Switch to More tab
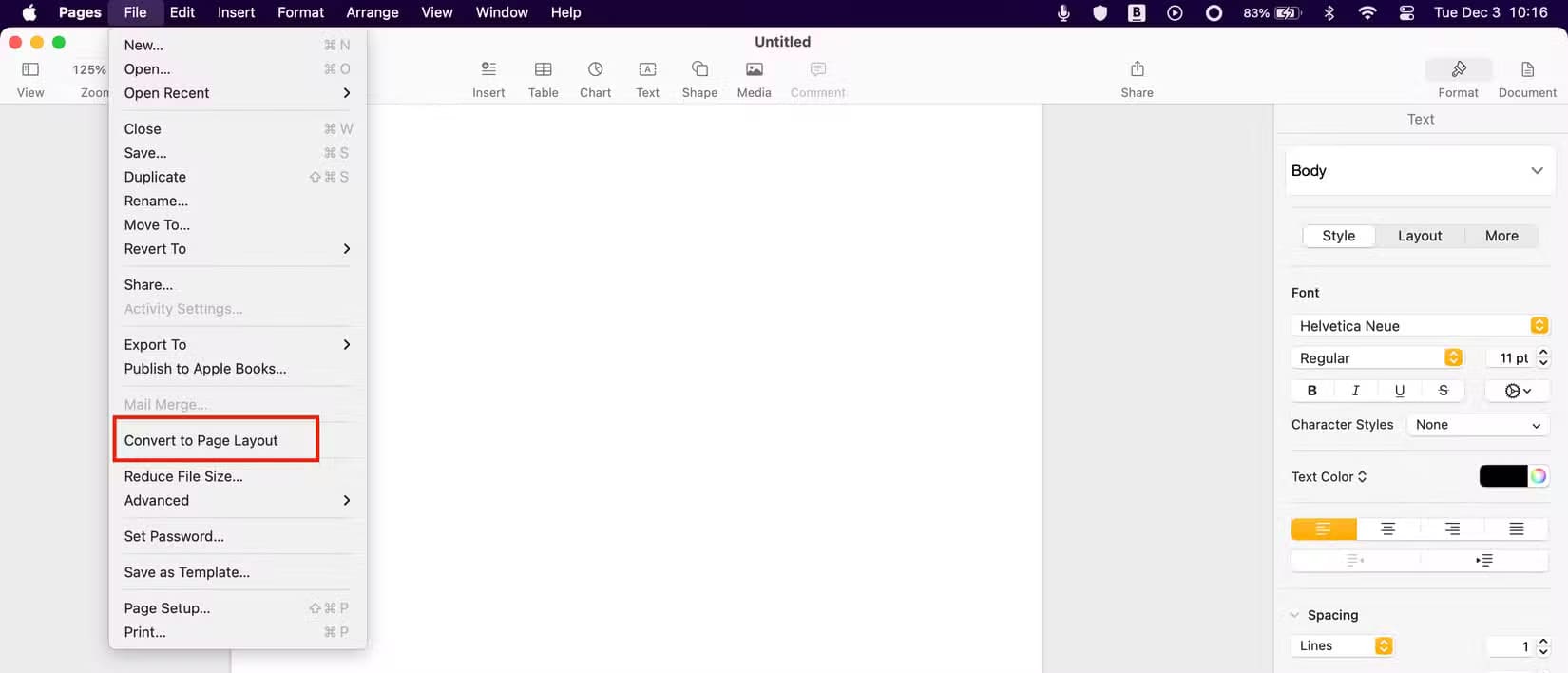The image size is (1568, 673). tap(1501, 236)
